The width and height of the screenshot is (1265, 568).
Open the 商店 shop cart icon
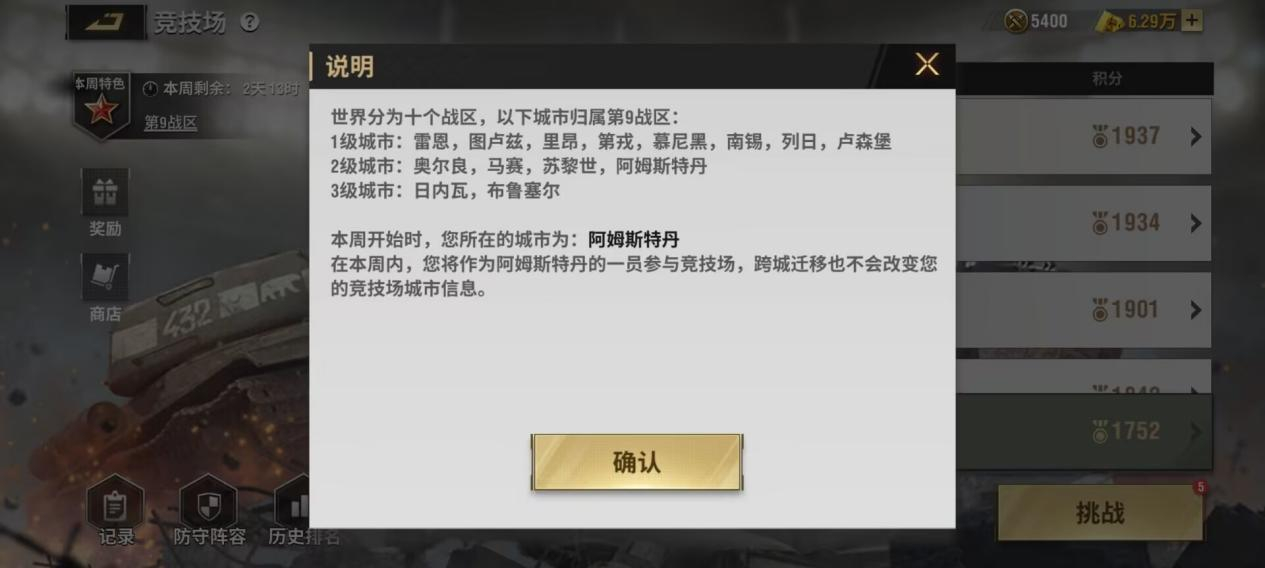[105, 277]
